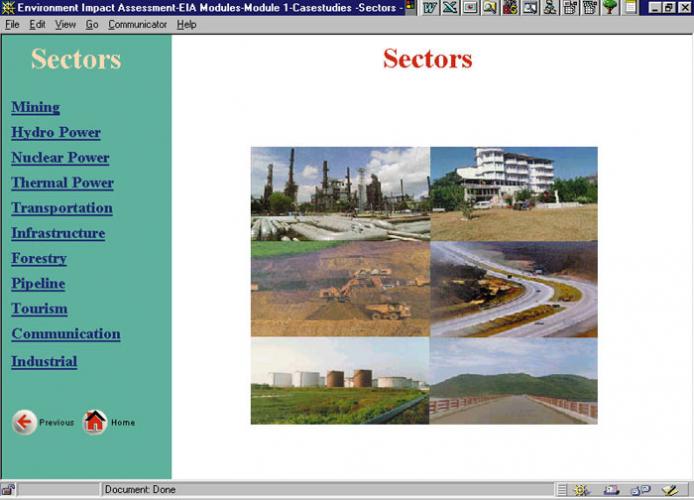Image resolution: width=694 pixels, height=500 pixels.
Task: Click the Netscape window icon at title left
Action: point(8,8)
